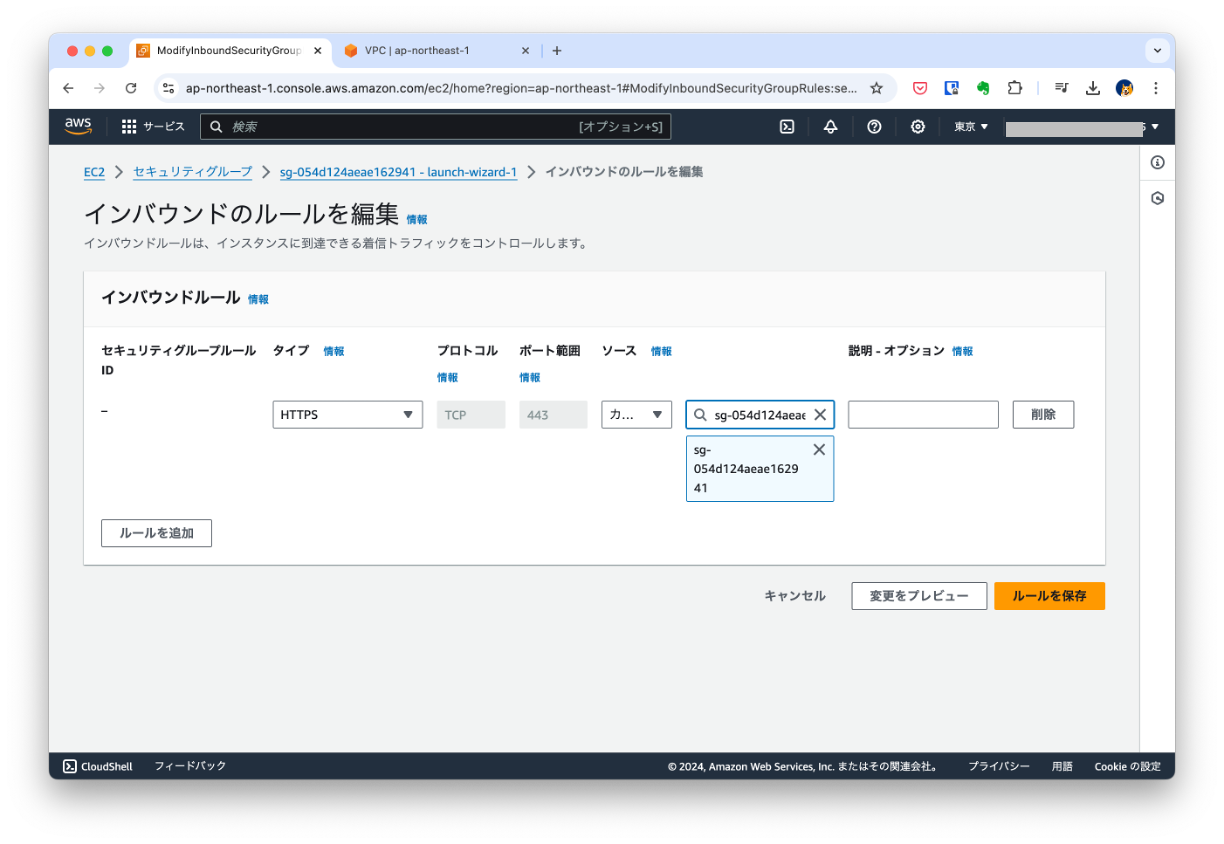
Task: Open the Chrome three-dot menu
Action: click(x=1156, y=88)
